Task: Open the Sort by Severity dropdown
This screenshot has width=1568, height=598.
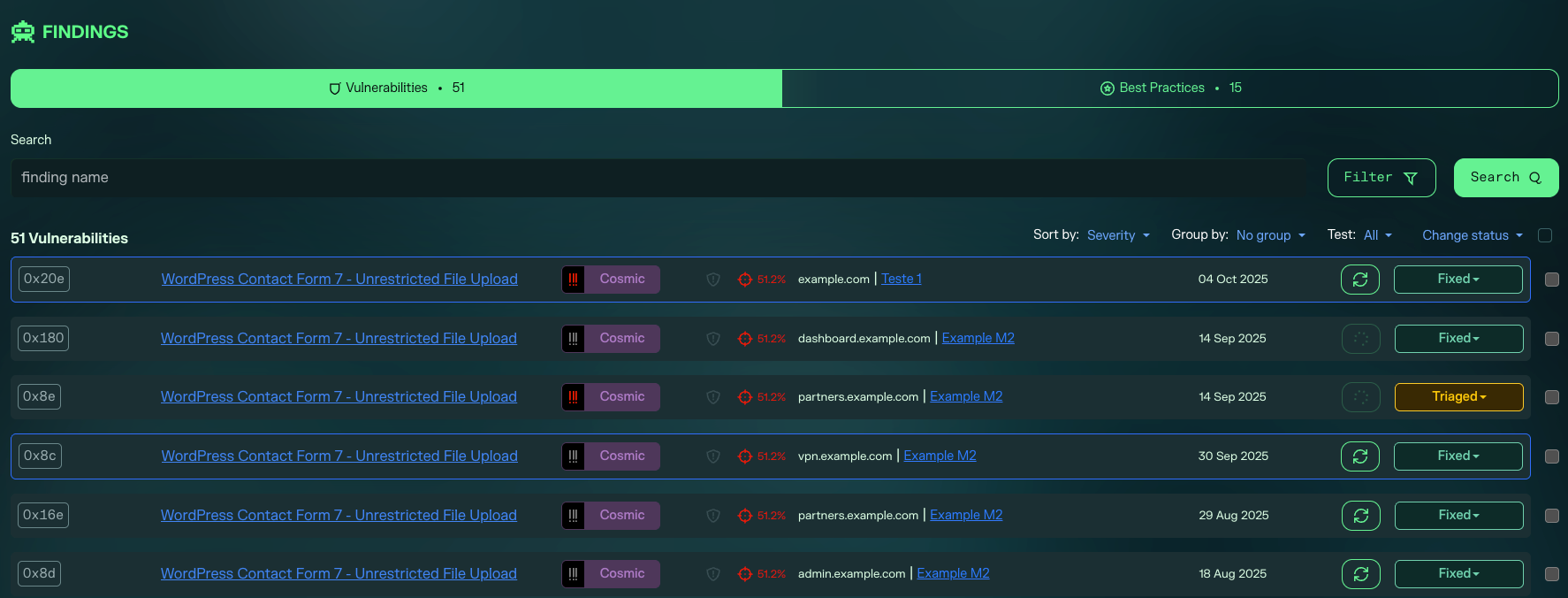Action: (1118, 235)
